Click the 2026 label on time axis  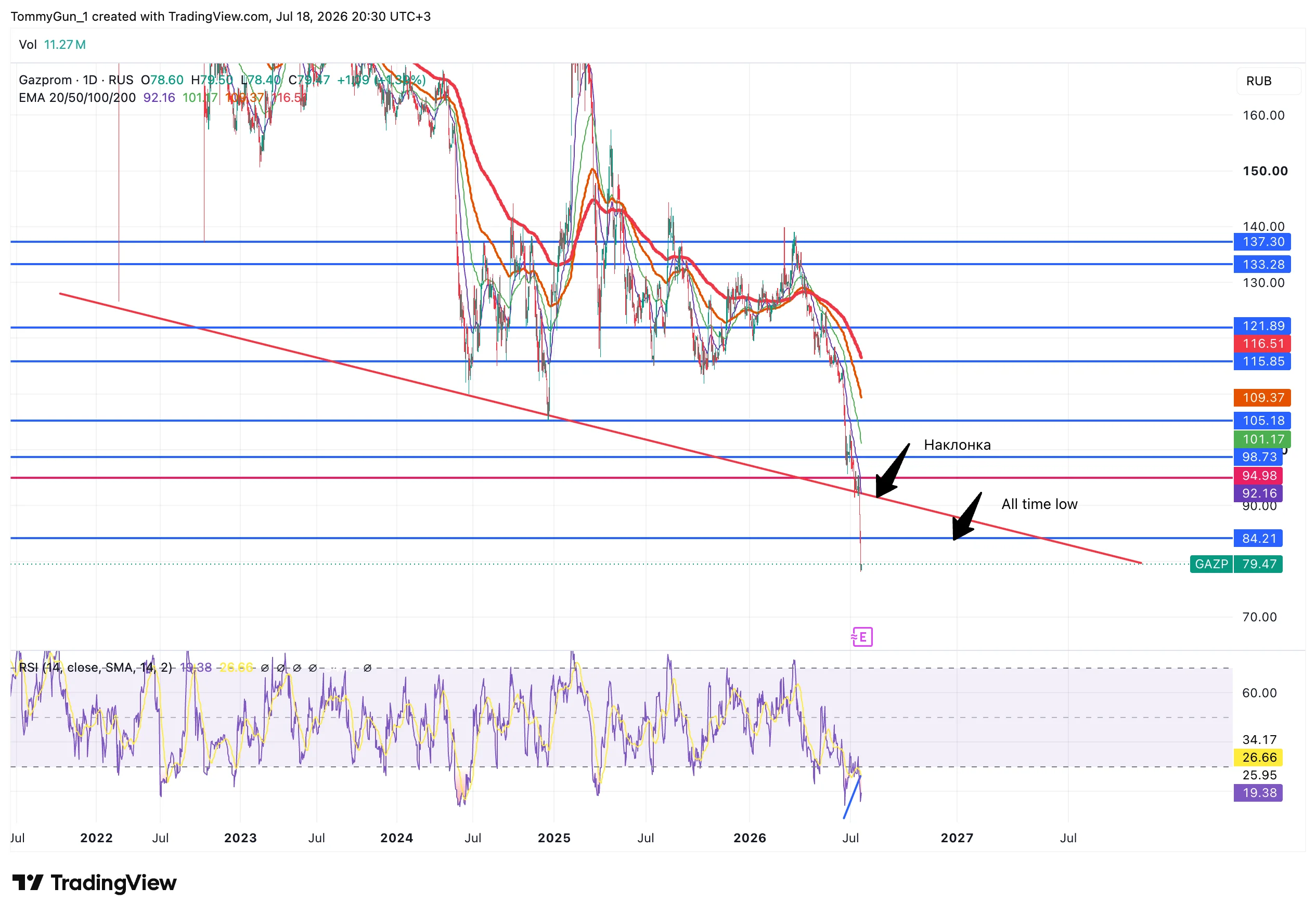point(750,838)
